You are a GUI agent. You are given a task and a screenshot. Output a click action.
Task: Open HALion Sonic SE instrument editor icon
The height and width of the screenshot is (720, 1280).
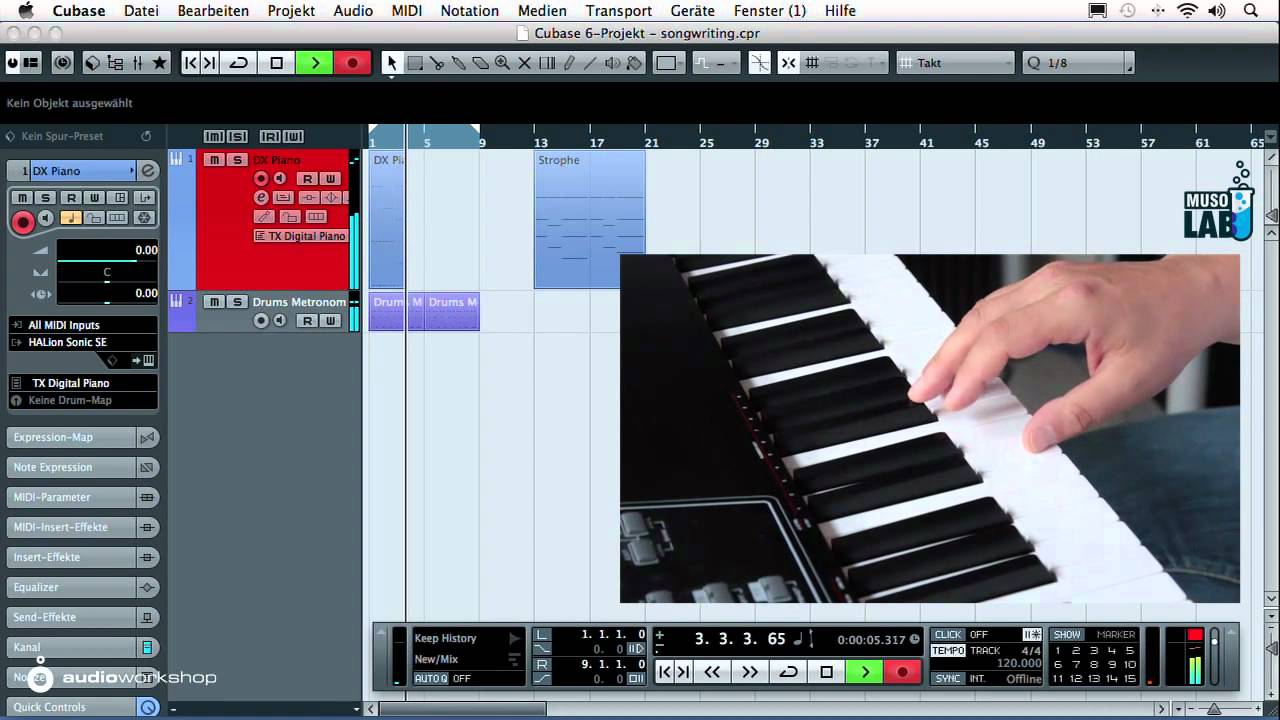[148, 360]
